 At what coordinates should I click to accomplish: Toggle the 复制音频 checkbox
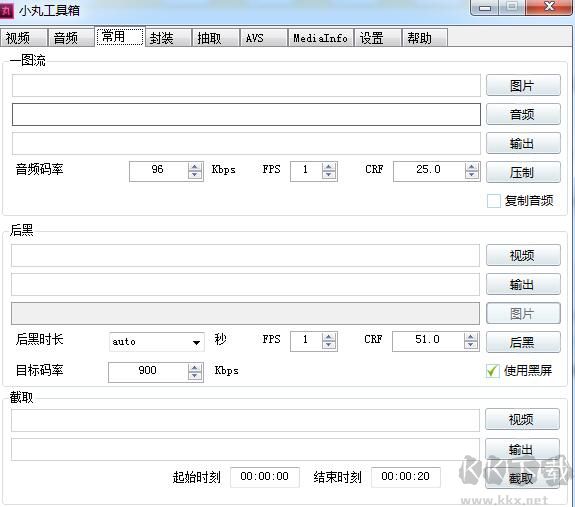click(x=494, y=201)
